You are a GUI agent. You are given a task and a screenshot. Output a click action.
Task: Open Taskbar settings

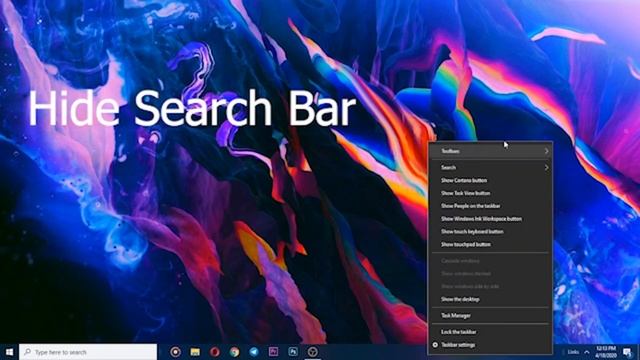click(x=490, y=345)
